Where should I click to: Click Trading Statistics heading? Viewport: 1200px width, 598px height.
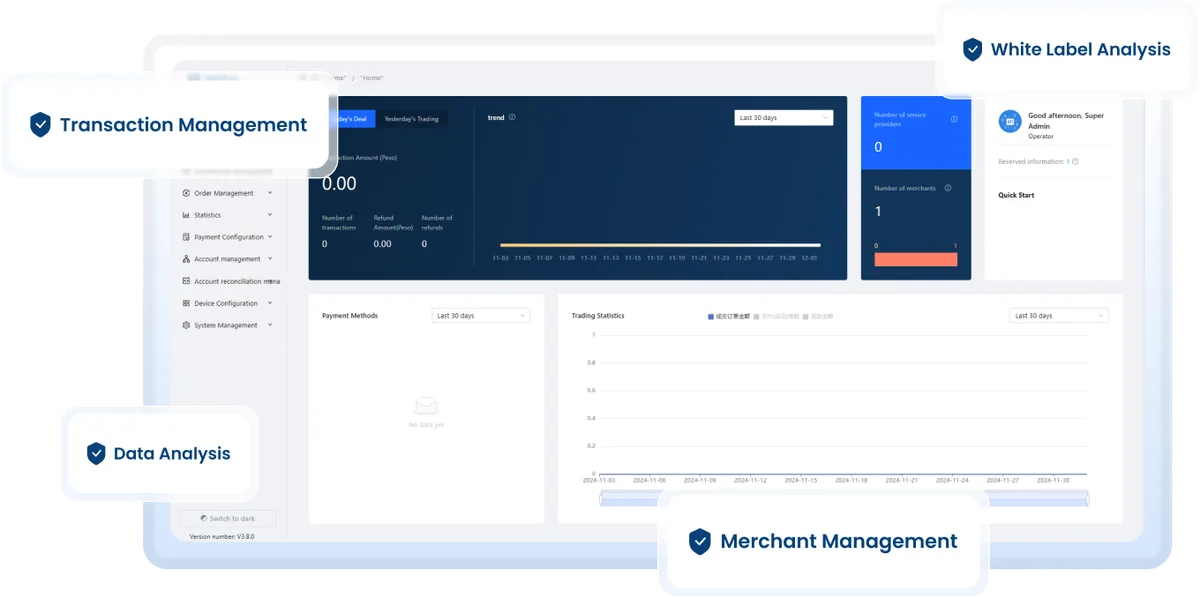[598, 316]
